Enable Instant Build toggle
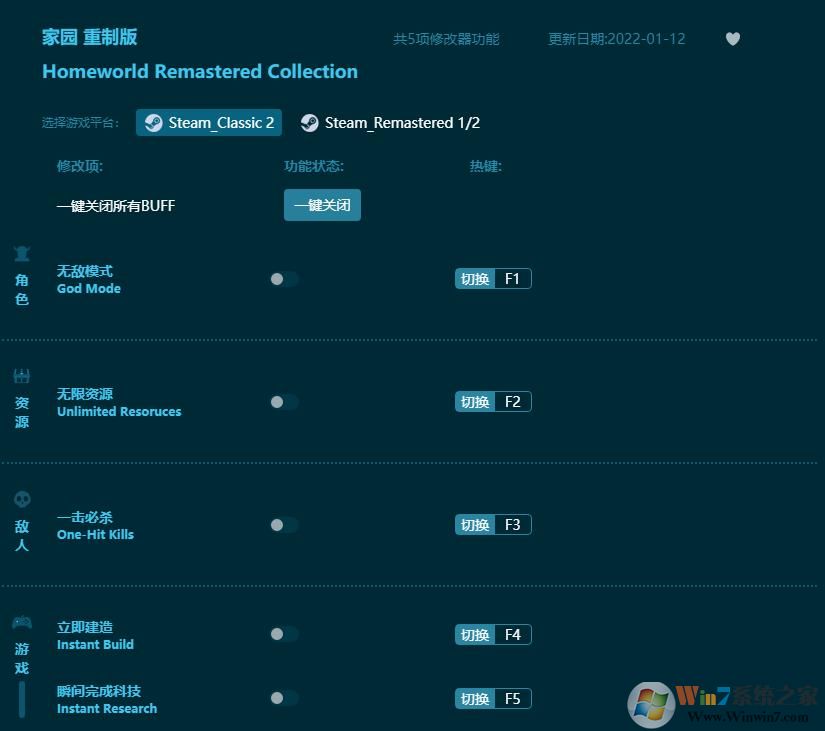The height and width of the screenshot is (731, 825). (x=283, y=634)
